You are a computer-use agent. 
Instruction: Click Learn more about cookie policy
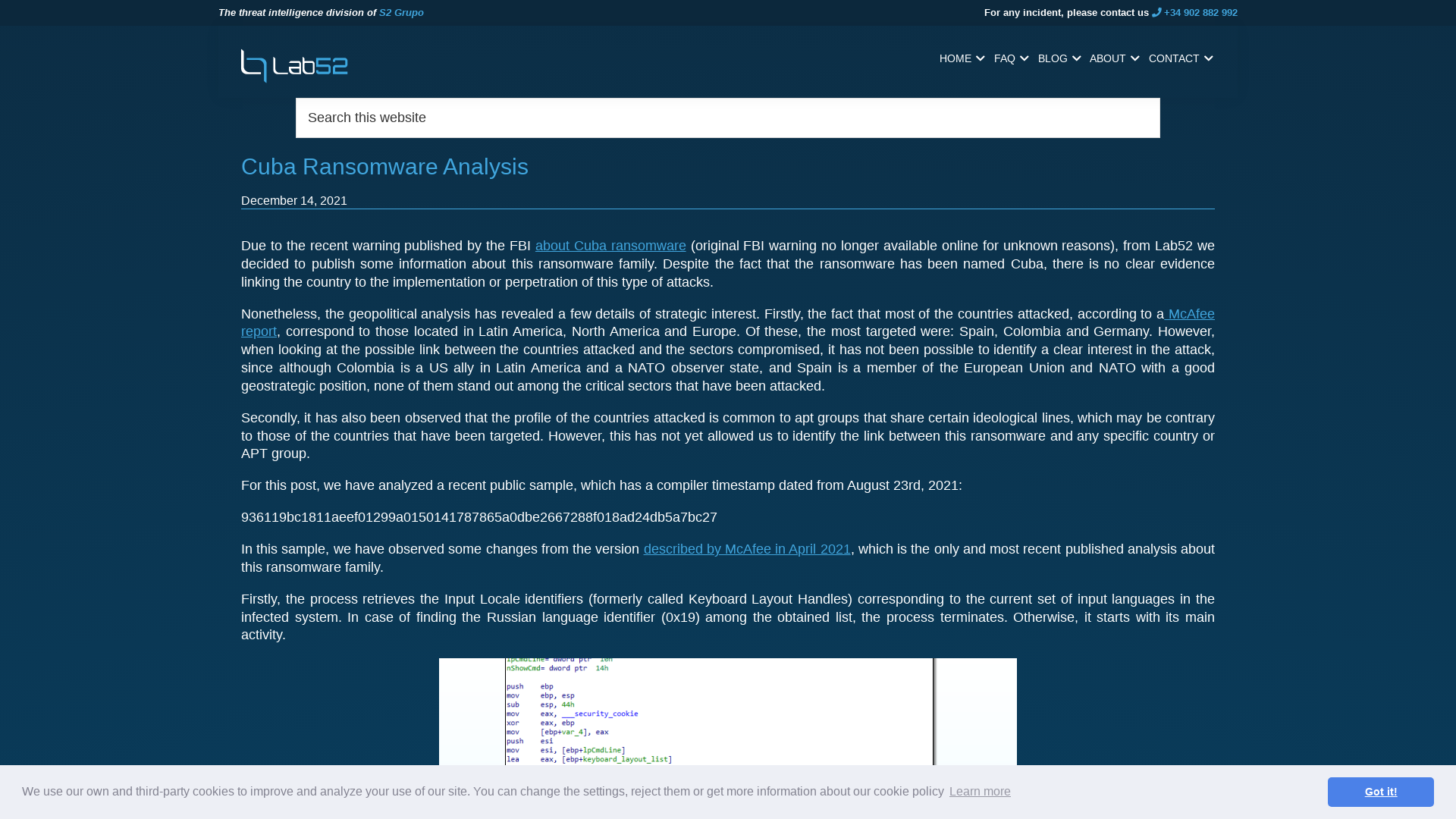point(980,792)
